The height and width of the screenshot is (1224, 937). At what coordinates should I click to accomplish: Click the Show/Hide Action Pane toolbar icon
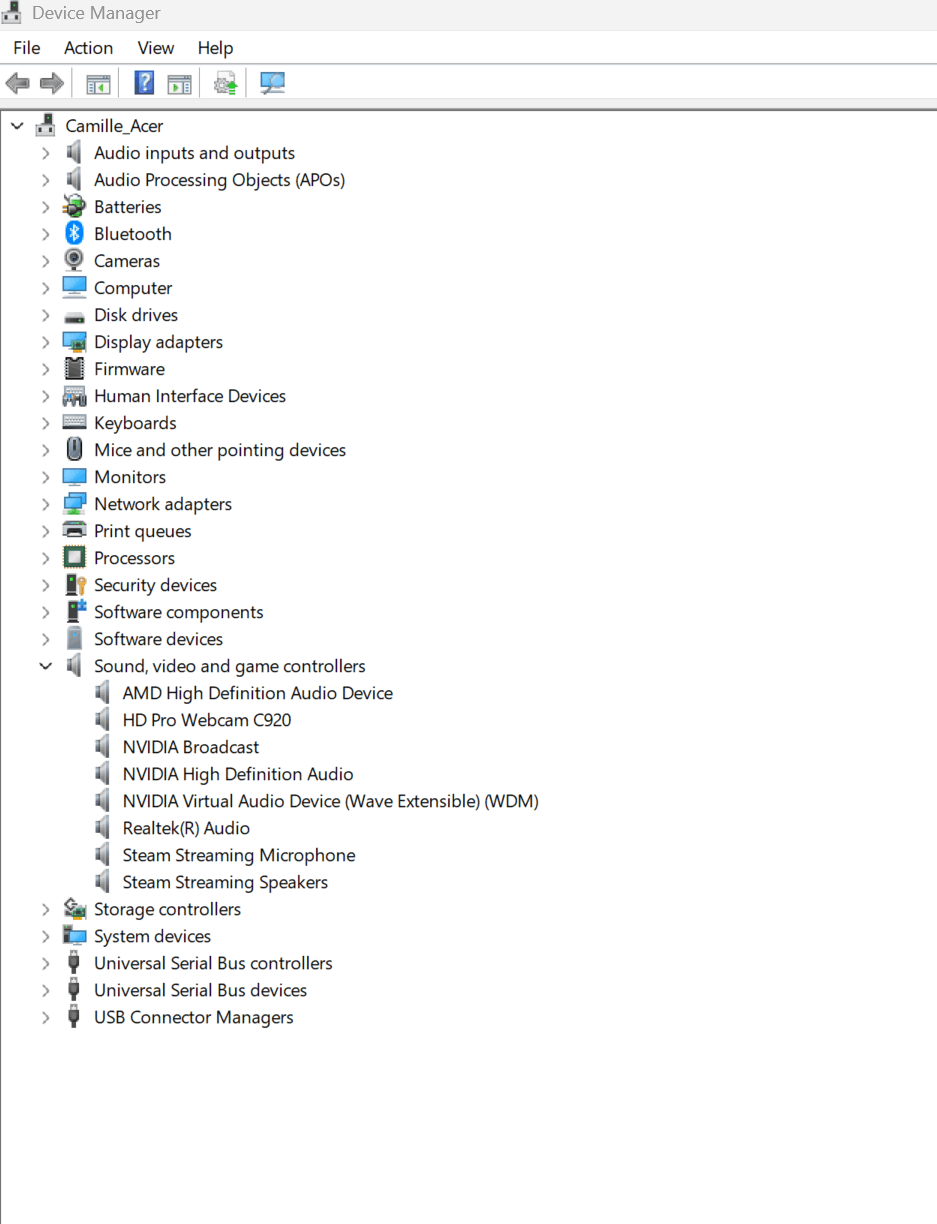(179, 84)
